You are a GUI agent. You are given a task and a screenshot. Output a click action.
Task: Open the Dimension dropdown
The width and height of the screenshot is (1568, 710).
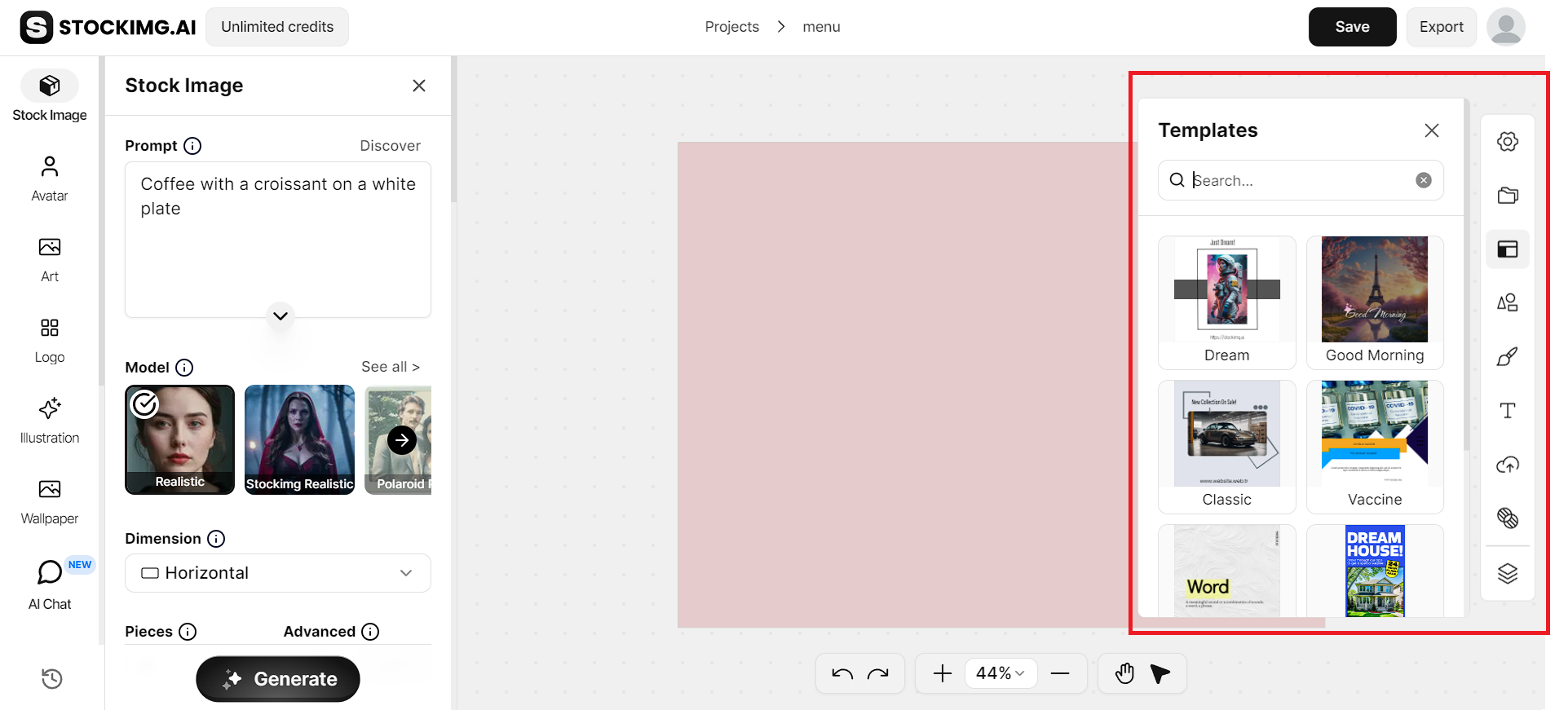pyautogui.click(x=277, y=573)
